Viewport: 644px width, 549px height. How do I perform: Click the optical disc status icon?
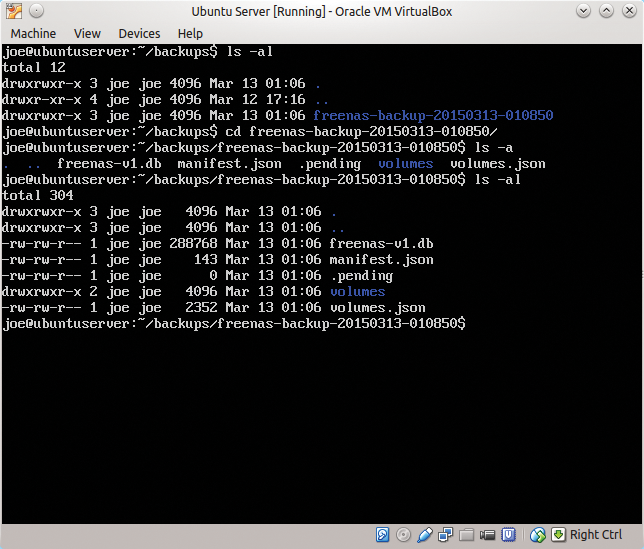click(x=403, y=535)
